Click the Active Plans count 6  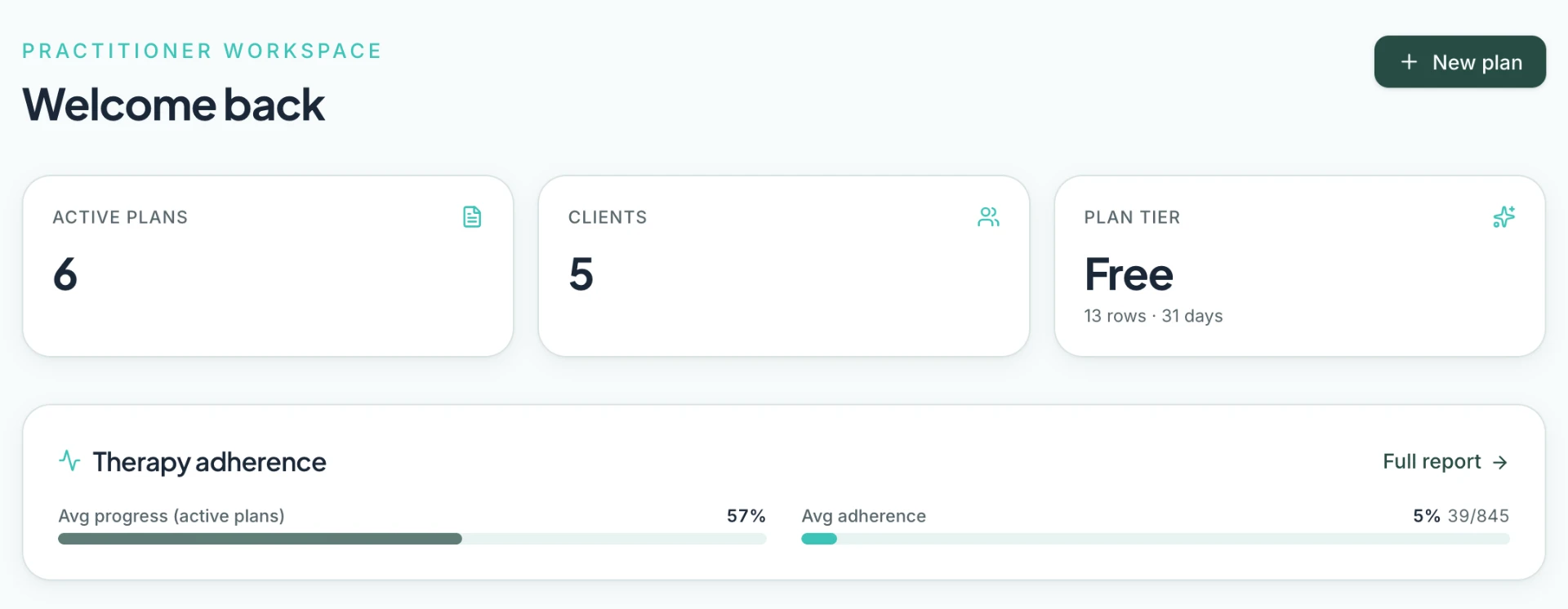tap(65, 274)
